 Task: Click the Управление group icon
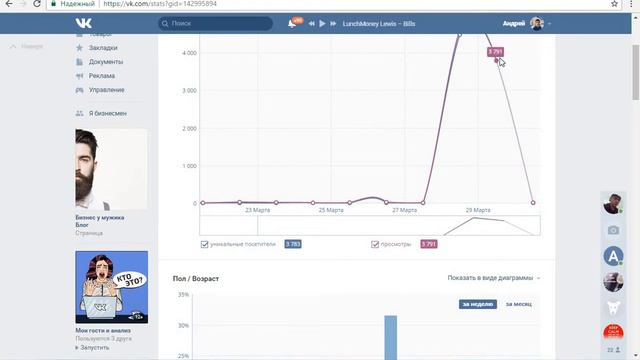(80, 90)
